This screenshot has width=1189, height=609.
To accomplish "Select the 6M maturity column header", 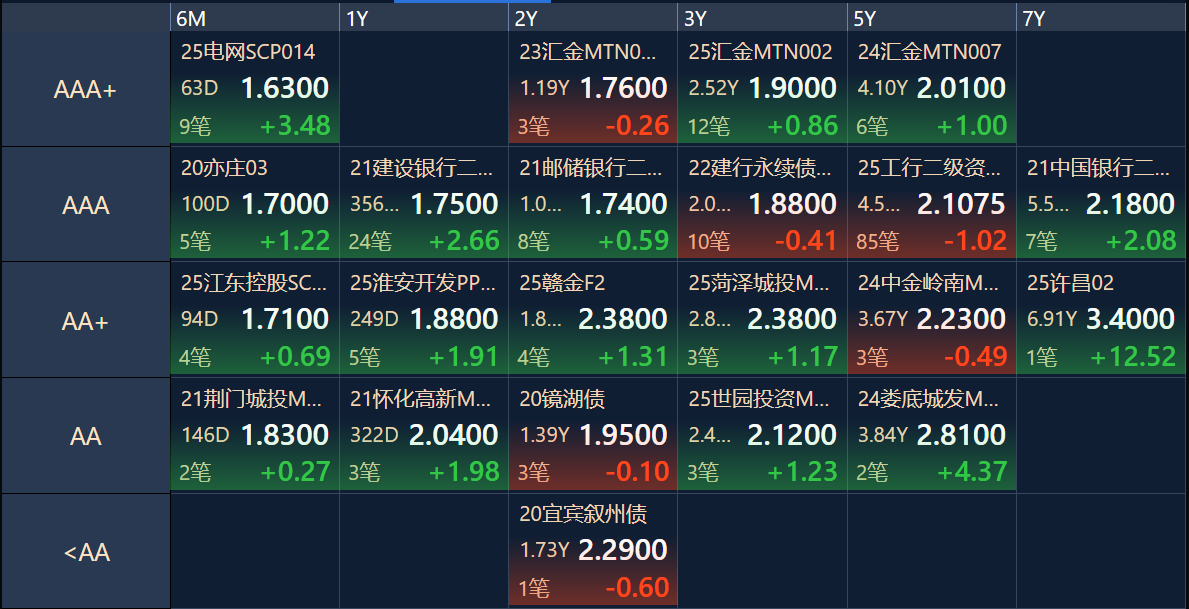I will tap(255, 18).
